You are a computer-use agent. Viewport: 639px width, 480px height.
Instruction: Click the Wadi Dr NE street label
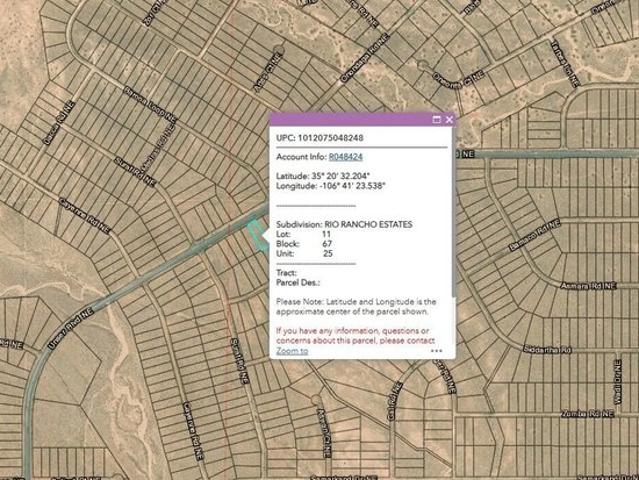coord(618,382)
